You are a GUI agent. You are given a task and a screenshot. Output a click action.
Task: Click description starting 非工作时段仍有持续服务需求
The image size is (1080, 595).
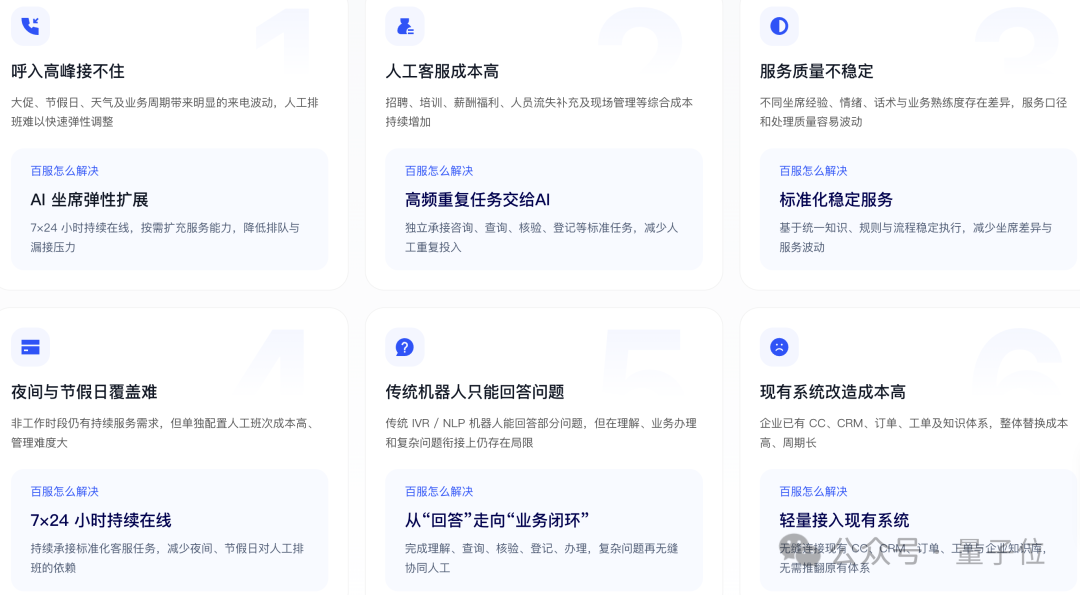tap(165, 433)
